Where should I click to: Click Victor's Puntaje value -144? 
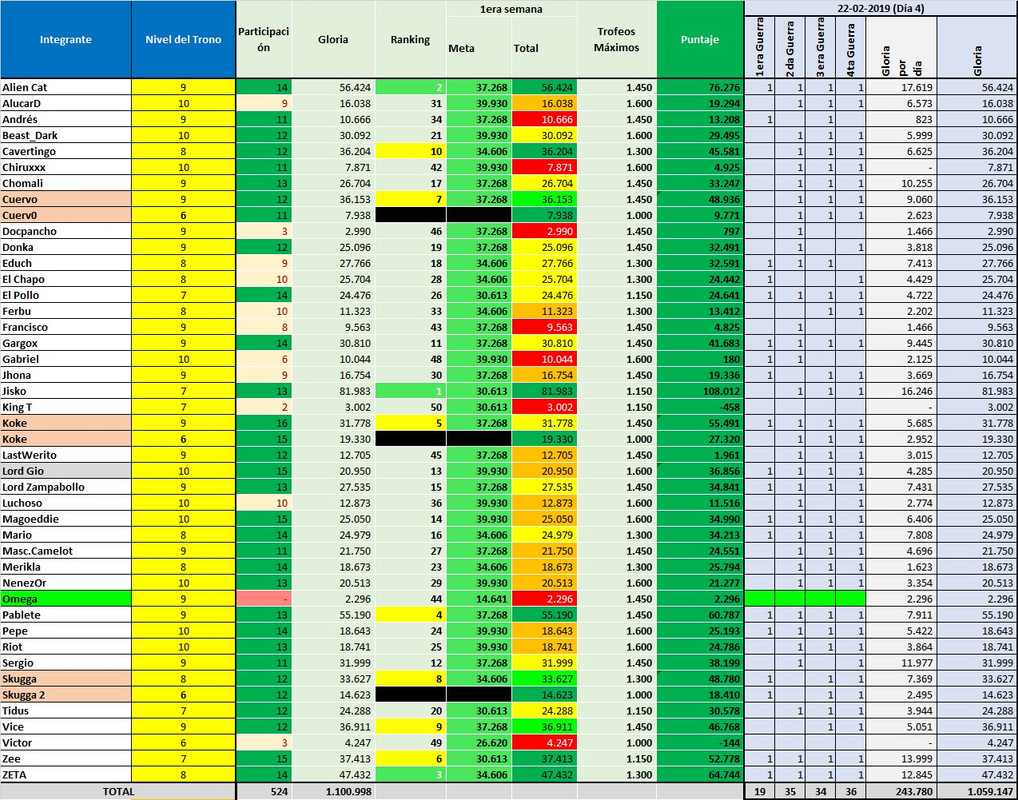coord(700,743)
